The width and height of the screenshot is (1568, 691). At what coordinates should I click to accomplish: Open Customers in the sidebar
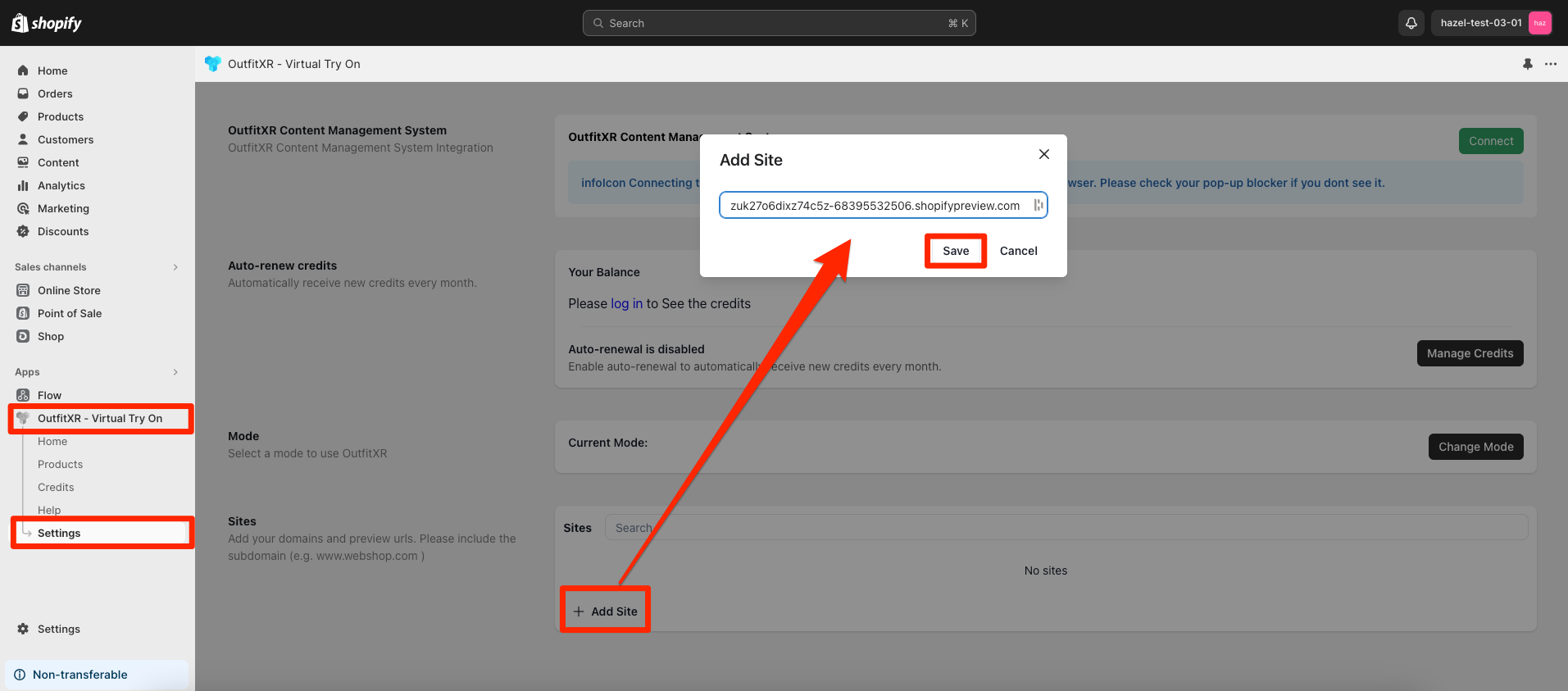coord(66,139)
